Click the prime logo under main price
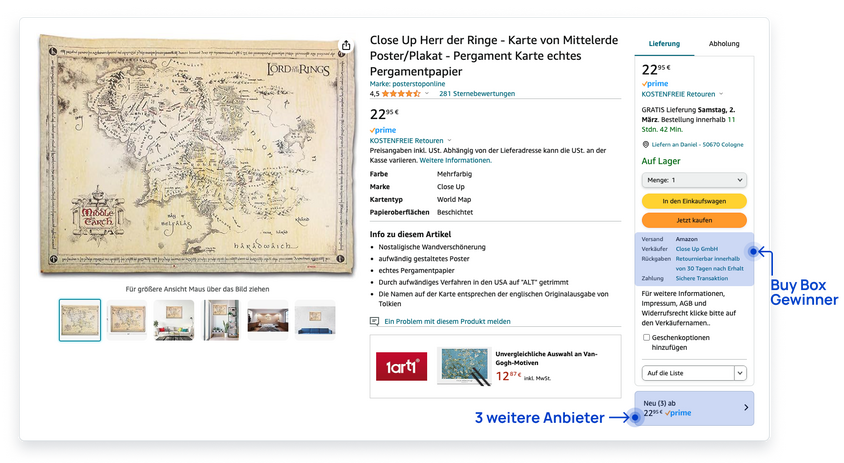The image size is (844, 463). tap(383, 130)
